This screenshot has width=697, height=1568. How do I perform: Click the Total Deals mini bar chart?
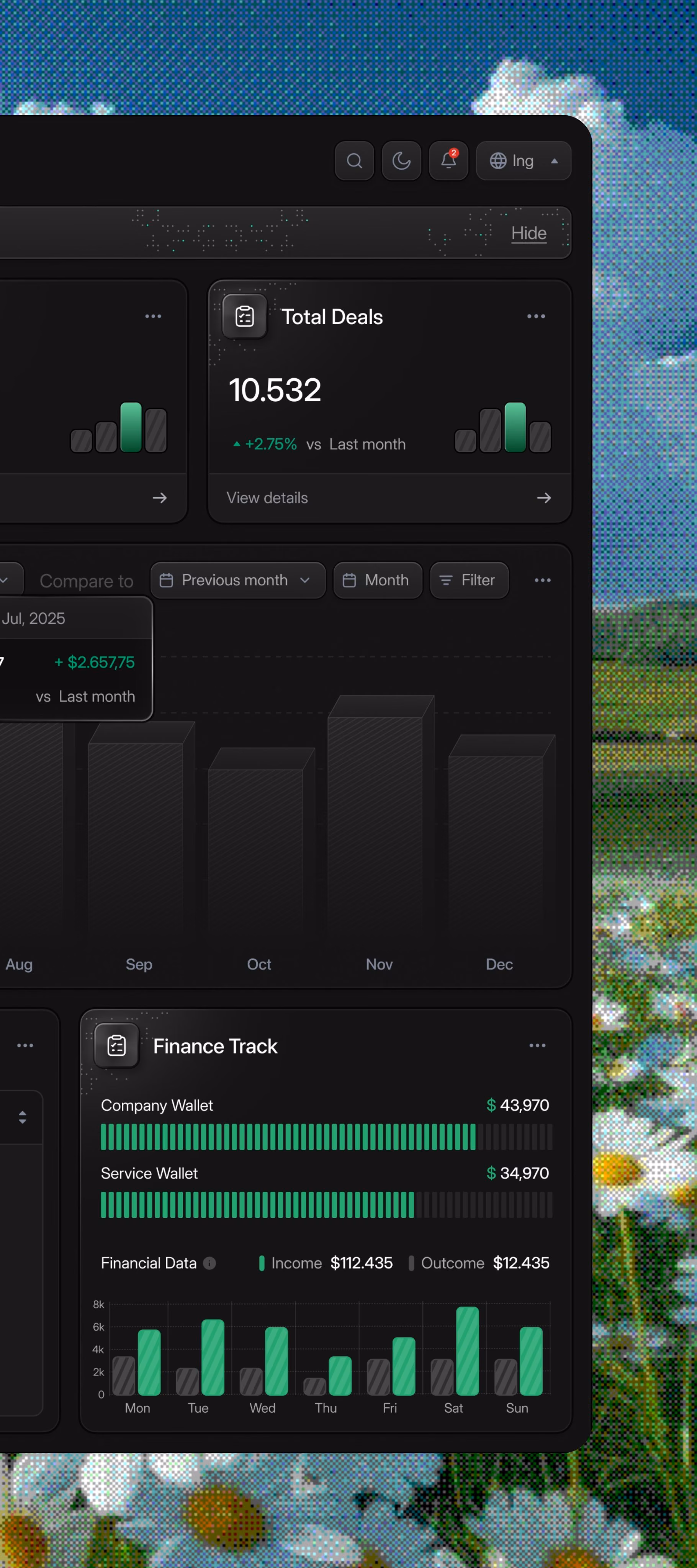[x=503, y=427]
